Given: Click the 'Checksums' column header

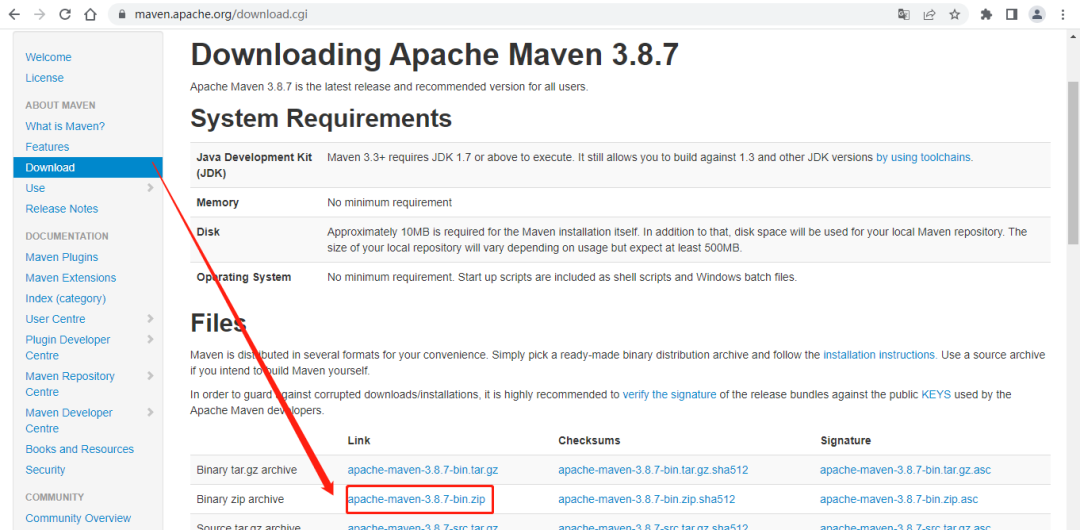Looking at the screenshot, I should click(x=590, y=440).
